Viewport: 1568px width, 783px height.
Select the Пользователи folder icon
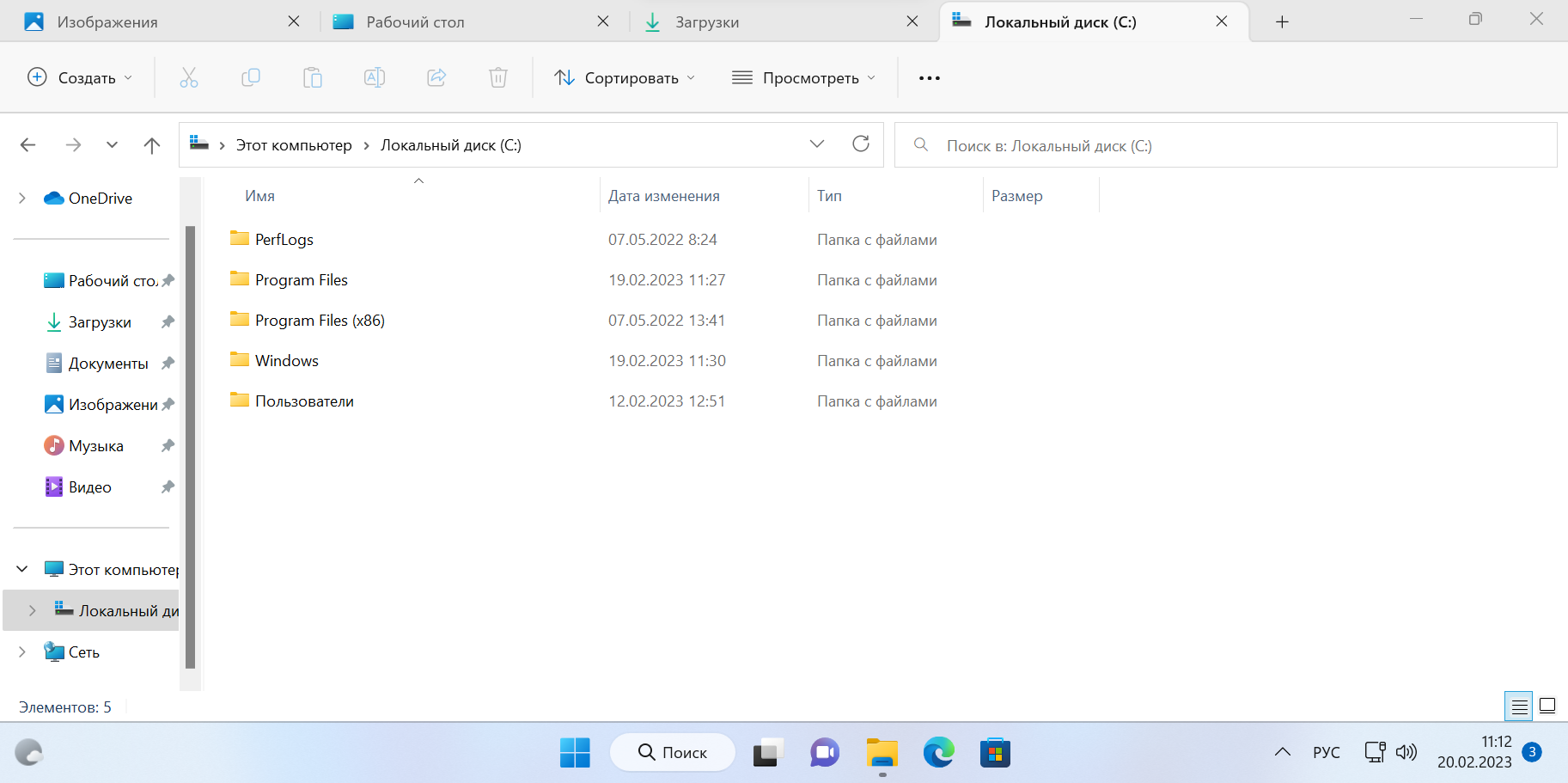pyautogui.click(x=240, y=400)
